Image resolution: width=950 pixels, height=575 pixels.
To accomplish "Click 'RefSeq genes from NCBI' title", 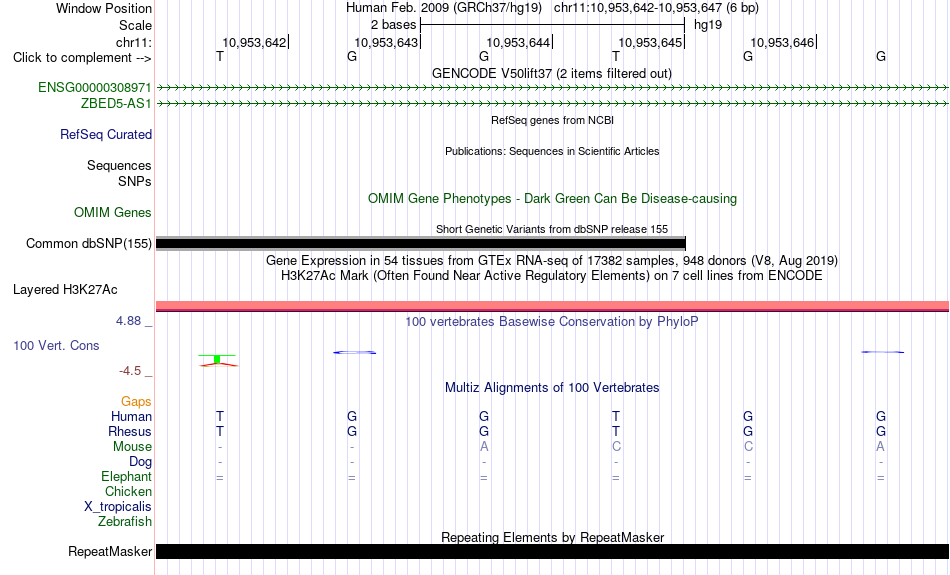I will tap(553, 120).
